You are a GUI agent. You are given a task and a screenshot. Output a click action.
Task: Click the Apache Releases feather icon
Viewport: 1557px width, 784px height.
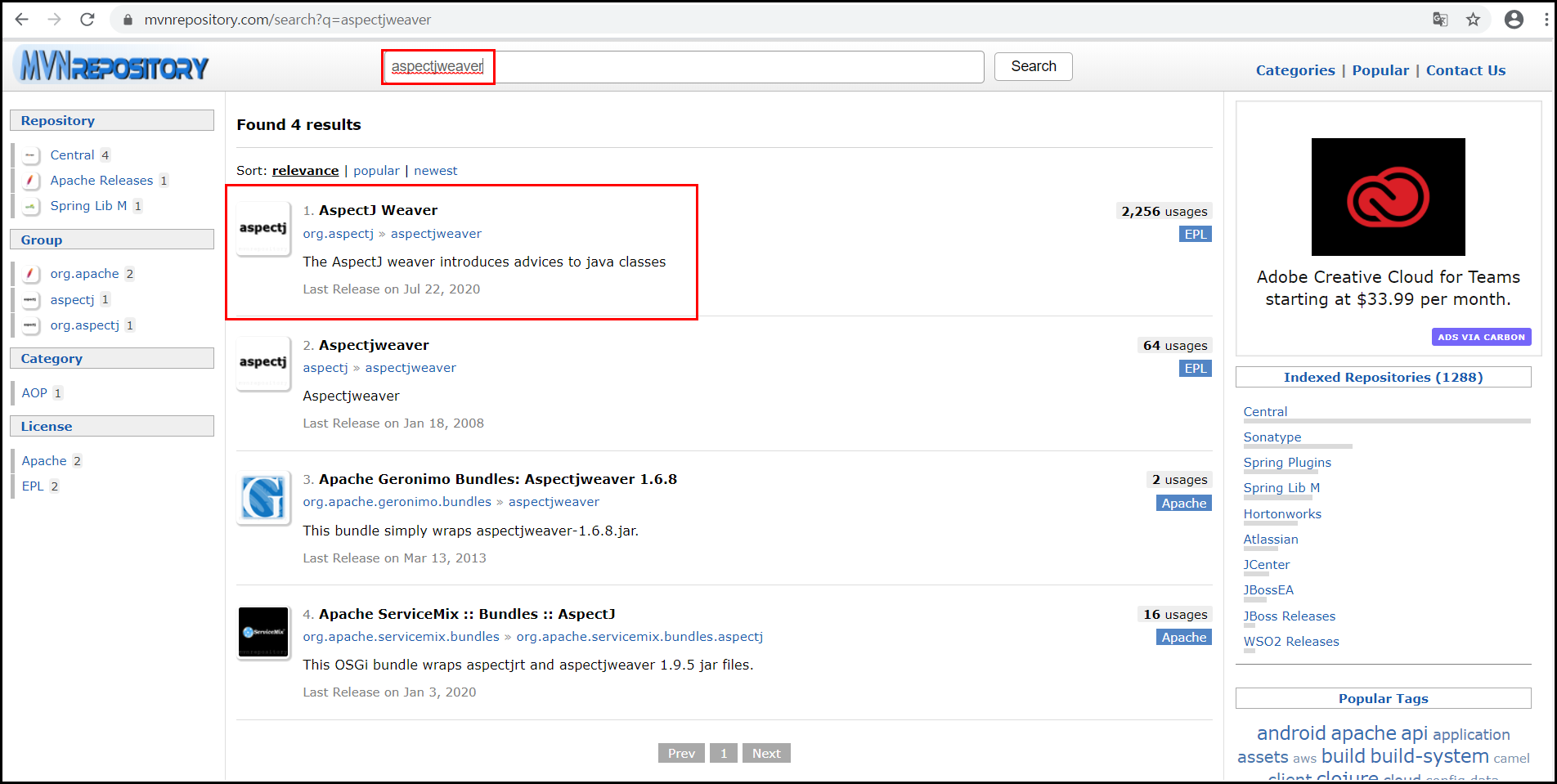coord(30,181)
